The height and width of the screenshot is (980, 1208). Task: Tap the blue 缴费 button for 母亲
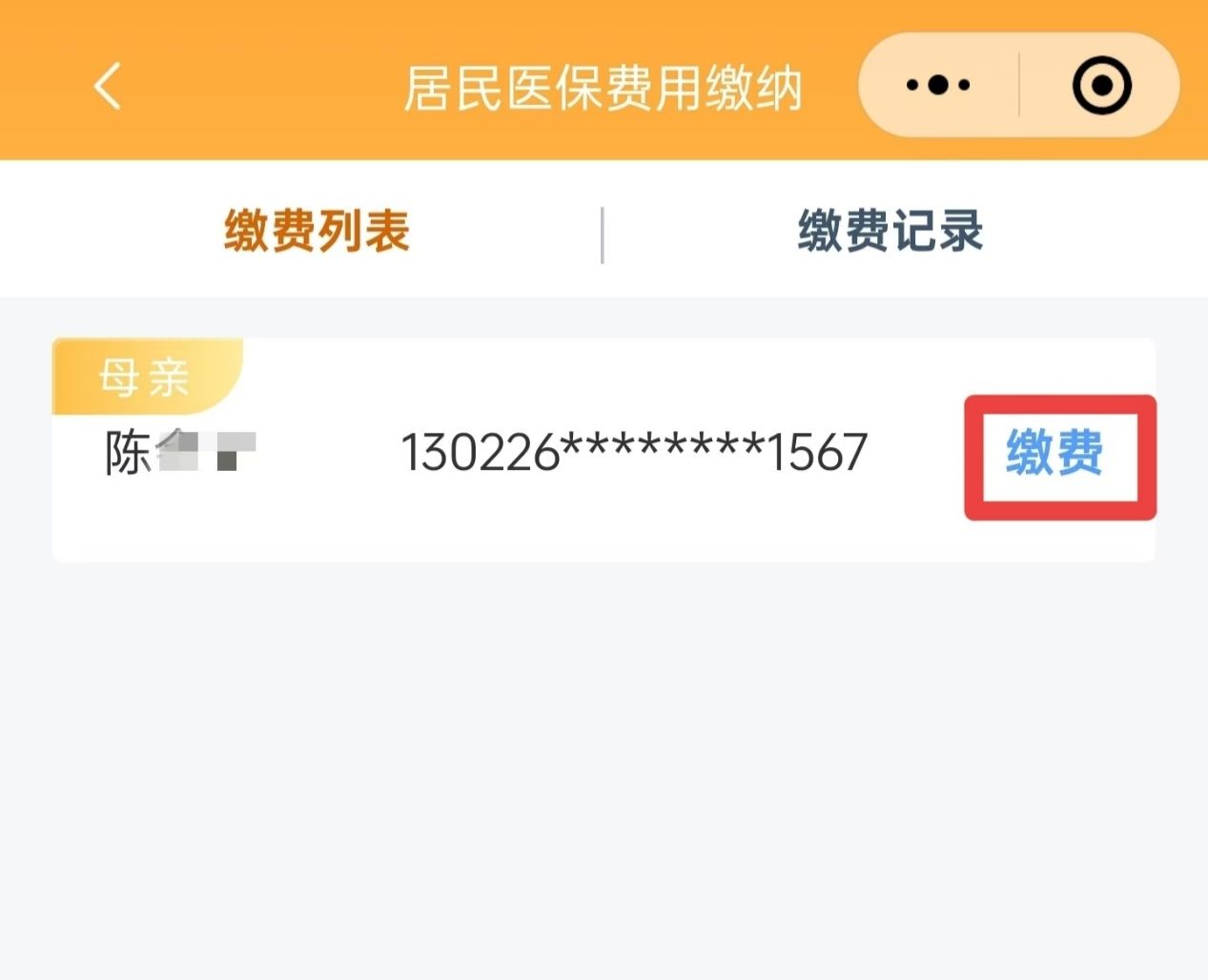(x=1054, y=453)
